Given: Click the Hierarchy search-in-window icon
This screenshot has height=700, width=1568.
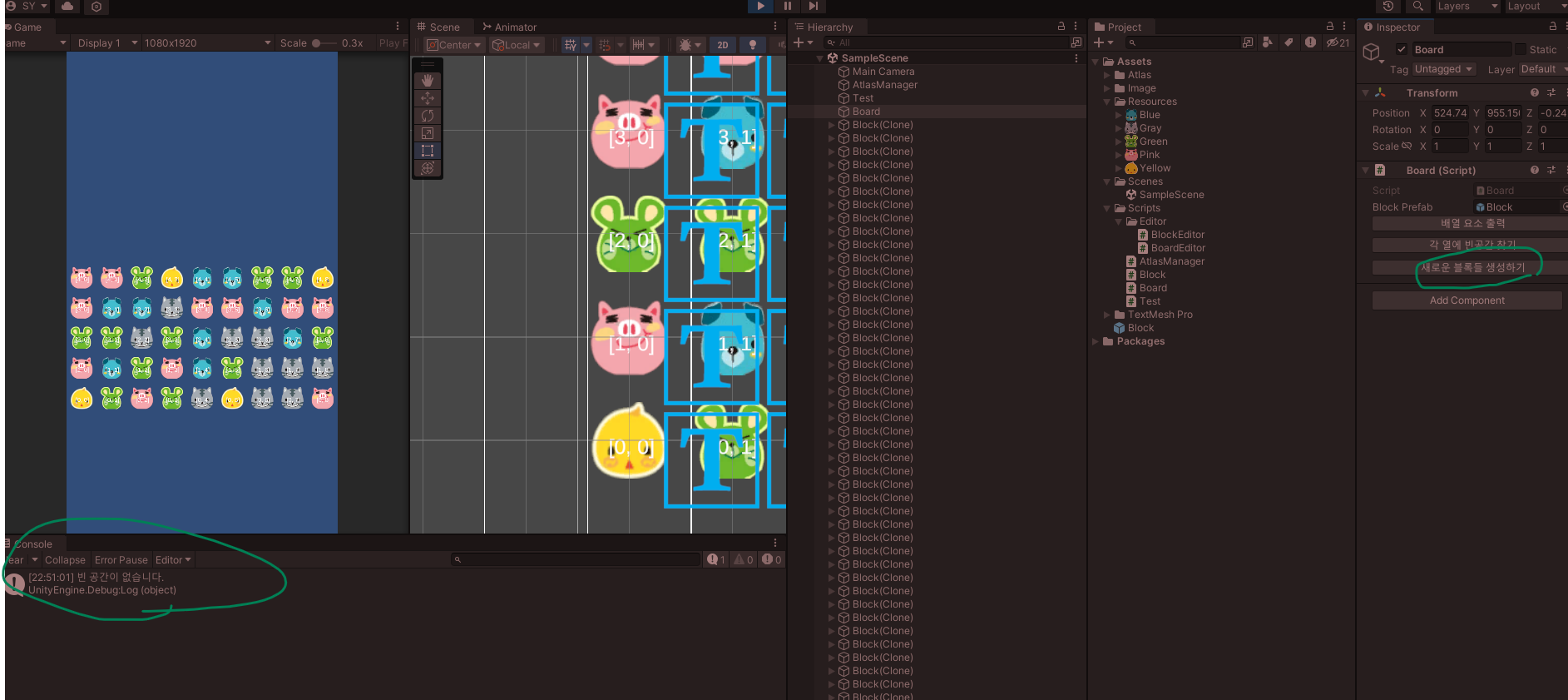Looking at the screenshot, I should (1076, 42).
